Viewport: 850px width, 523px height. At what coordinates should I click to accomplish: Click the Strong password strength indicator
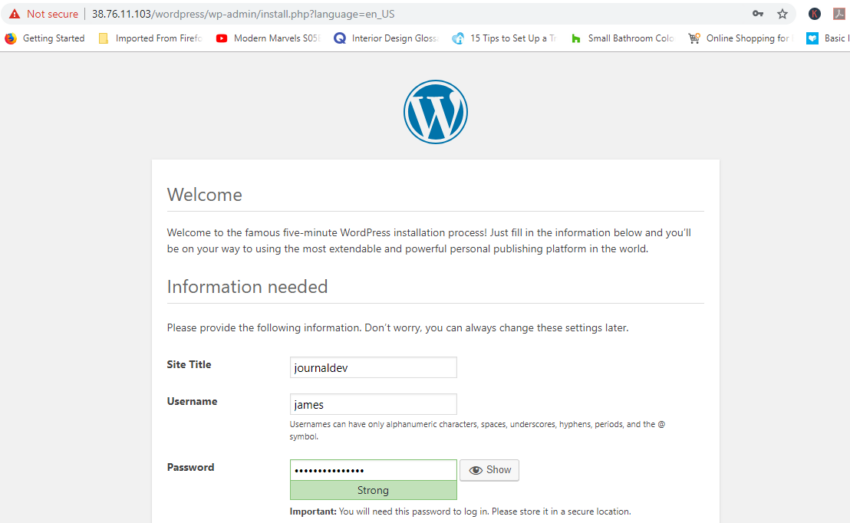tap(373, 490)
